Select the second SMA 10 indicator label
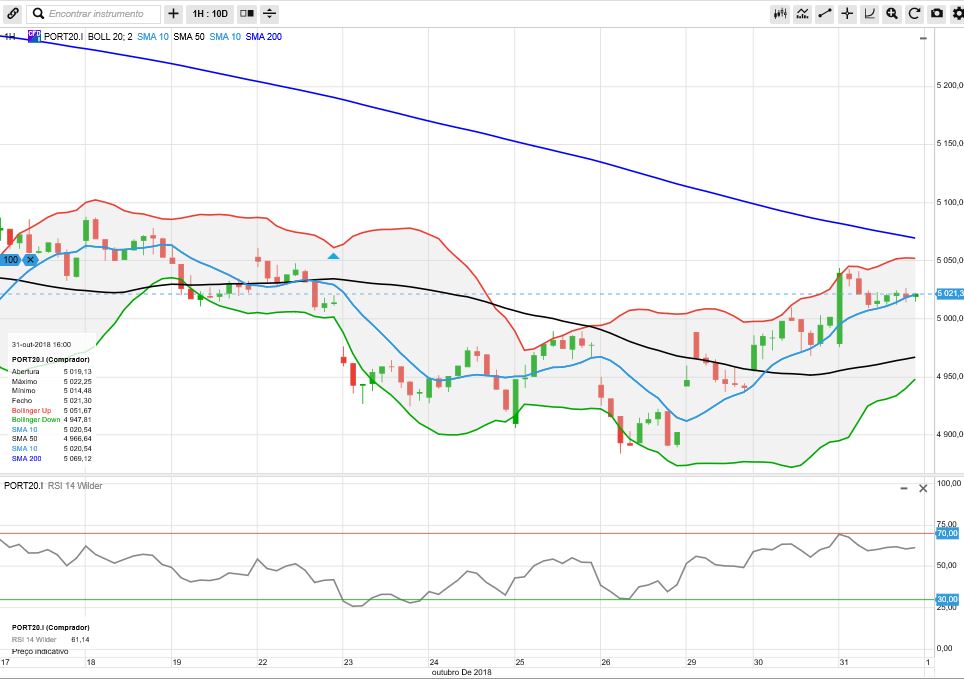This screenshot has width=964, height=679. pos(225,37)
